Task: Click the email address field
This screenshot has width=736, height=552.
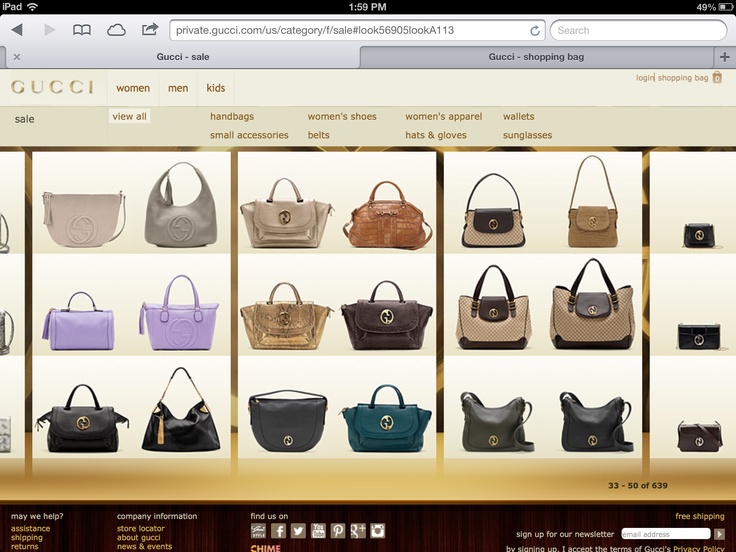Action: click(666, 534)
